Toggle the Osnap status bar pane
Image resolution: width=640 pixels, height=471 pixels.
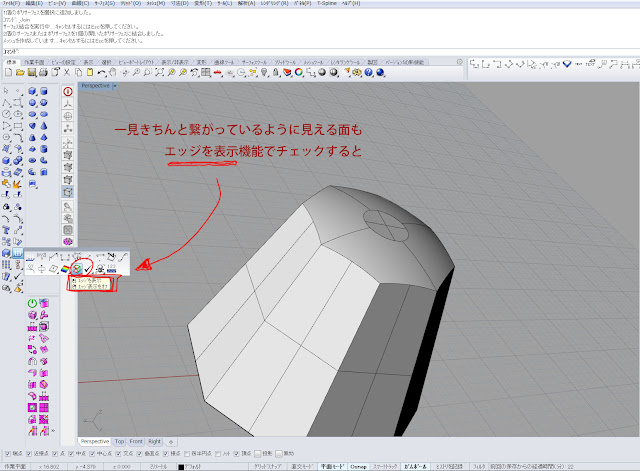pyautogui.click(x=358, y=467)
